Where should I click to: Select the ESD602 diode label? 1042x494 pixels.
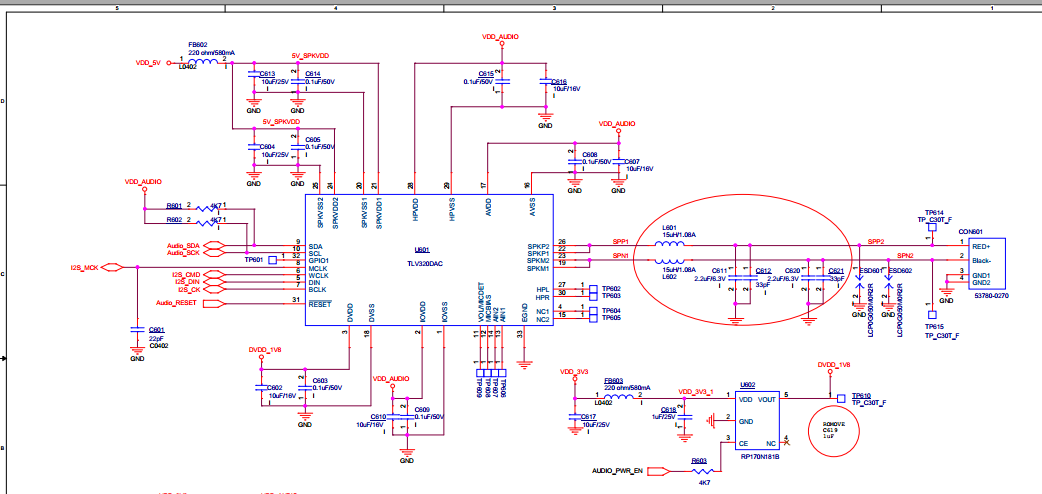pyautogui.click(x=900, y=271)
